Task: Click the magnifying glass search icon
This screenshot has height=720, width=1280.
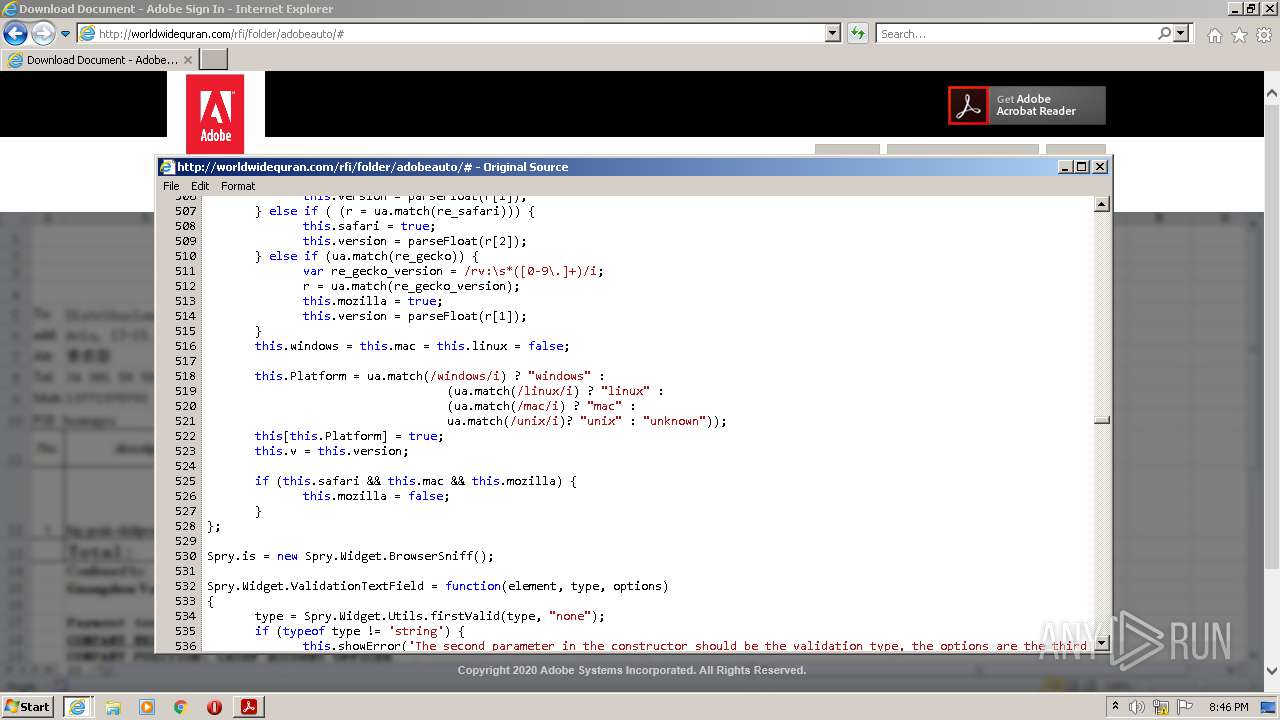Action: tap(1164, 34)
